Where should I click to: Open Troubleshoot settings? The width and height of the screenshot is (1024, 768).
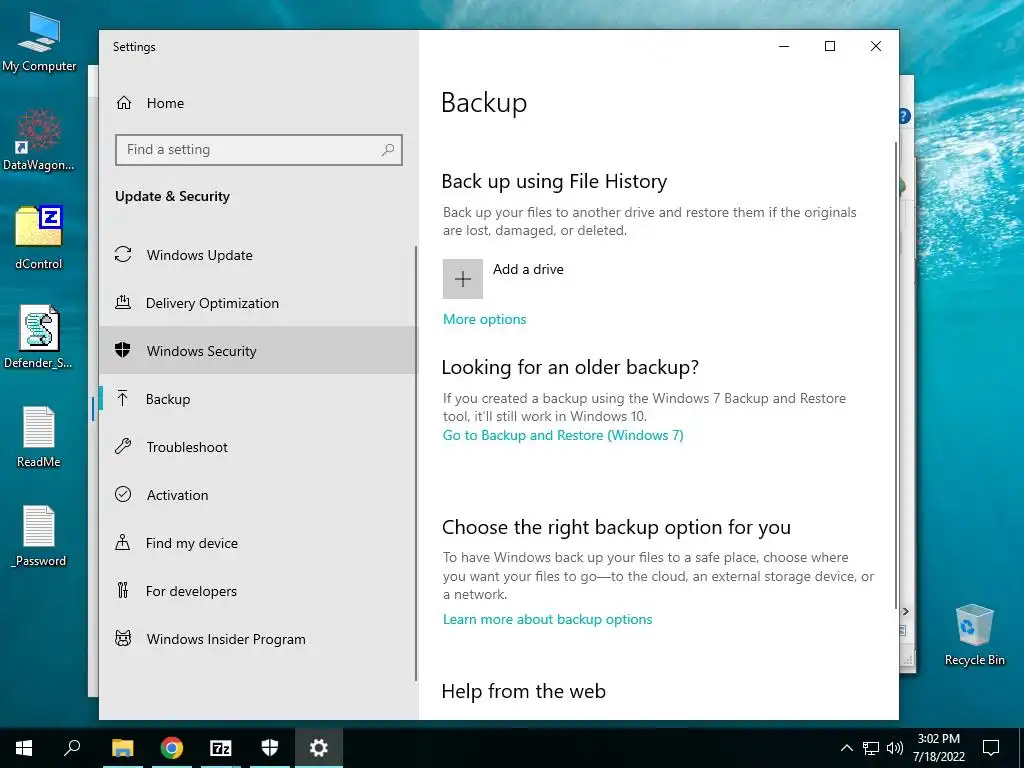coord(257,447)
